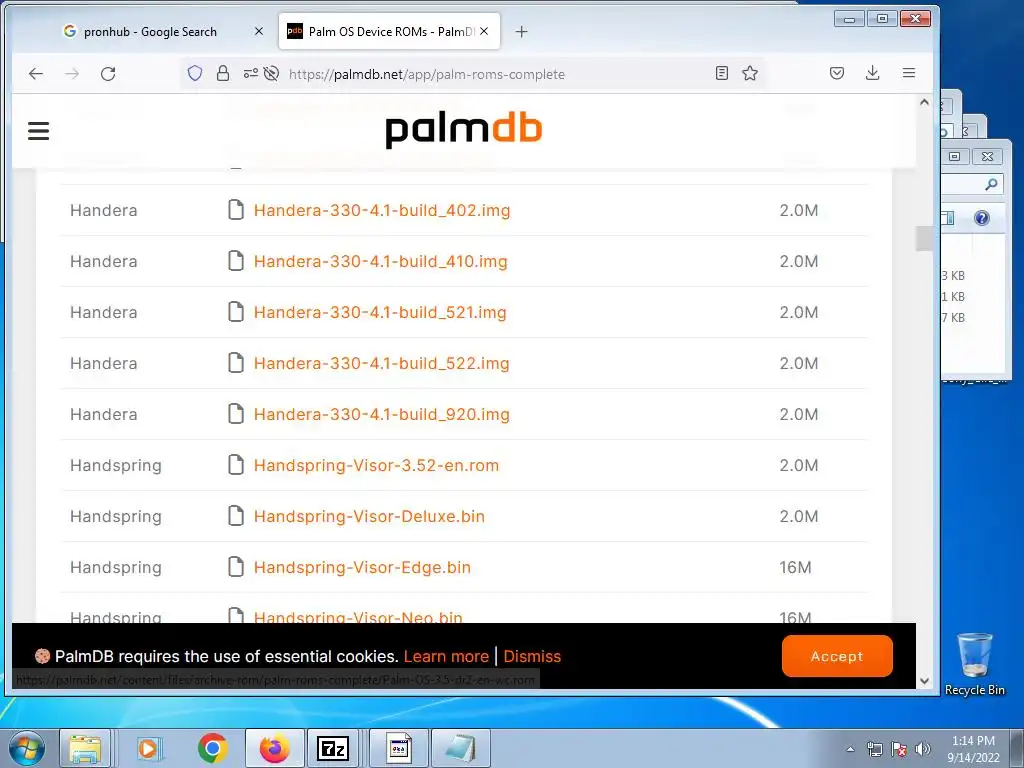Go back using the browser back arrow
1024x768 pixels.
(36, 74)
